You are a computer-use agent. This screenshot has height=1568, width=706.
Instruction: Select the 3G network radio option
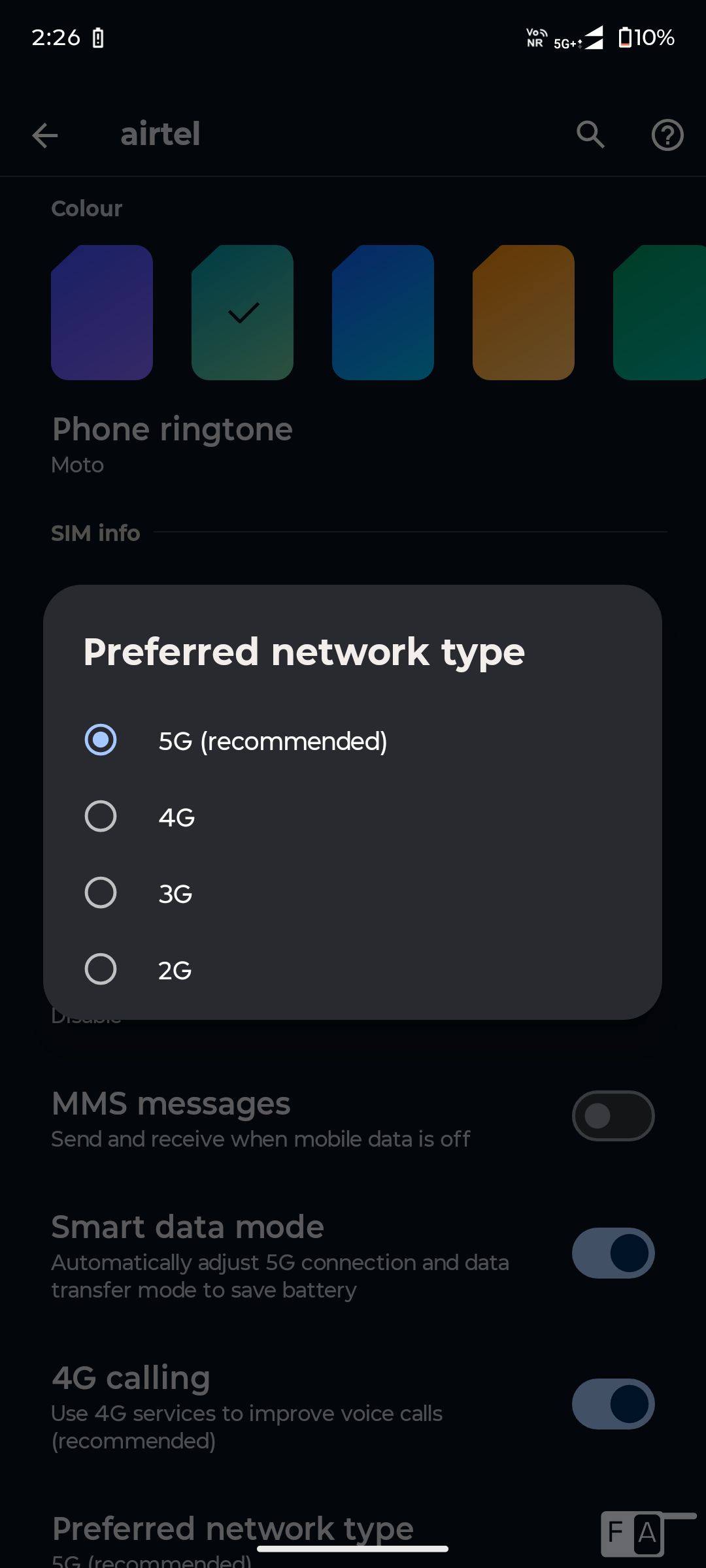point(101,892)
